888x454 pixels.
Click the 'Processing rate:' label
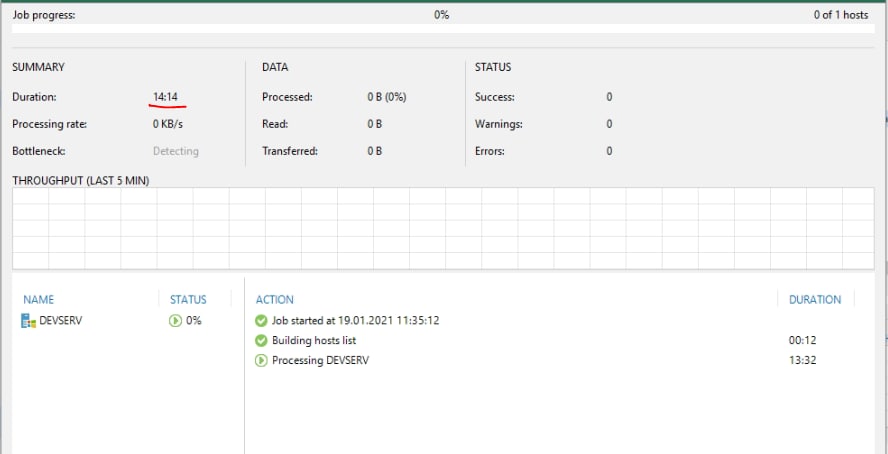coord(50,124)
